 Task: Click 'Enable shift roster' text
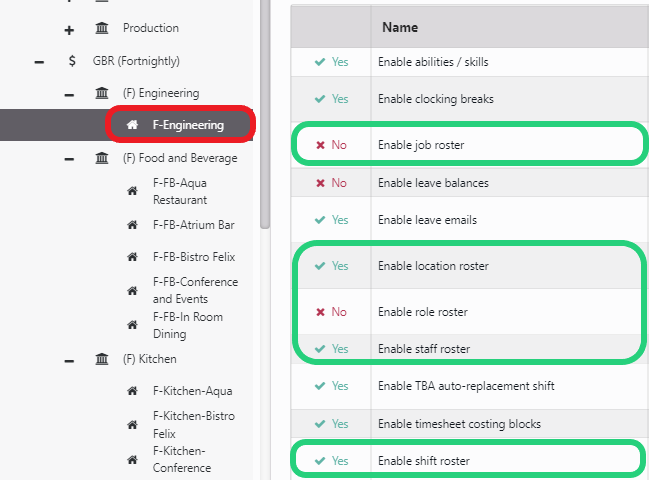pos(424,461)
